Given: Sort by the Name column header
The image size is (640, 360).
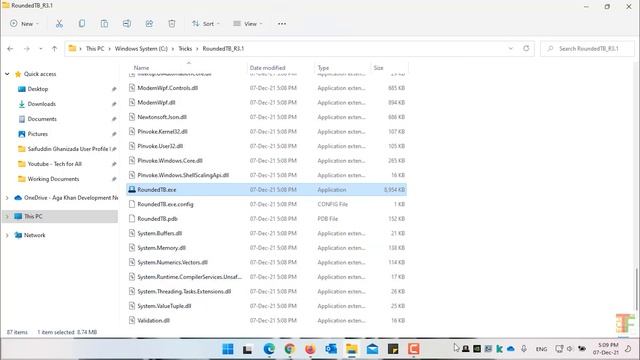Looking at the screenshot, I should [141, 68].
